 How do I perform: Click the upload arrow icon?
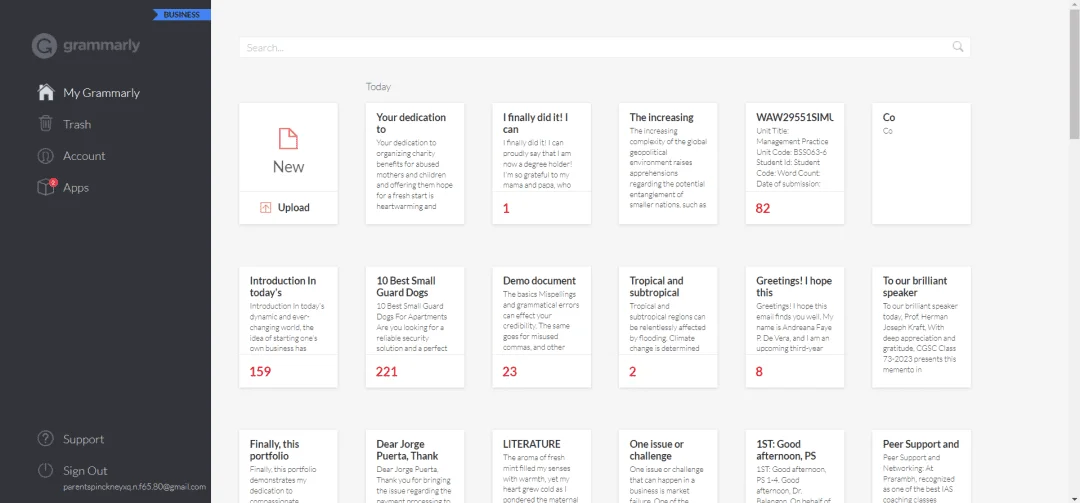pyautogui.click(x=266, y=207)
